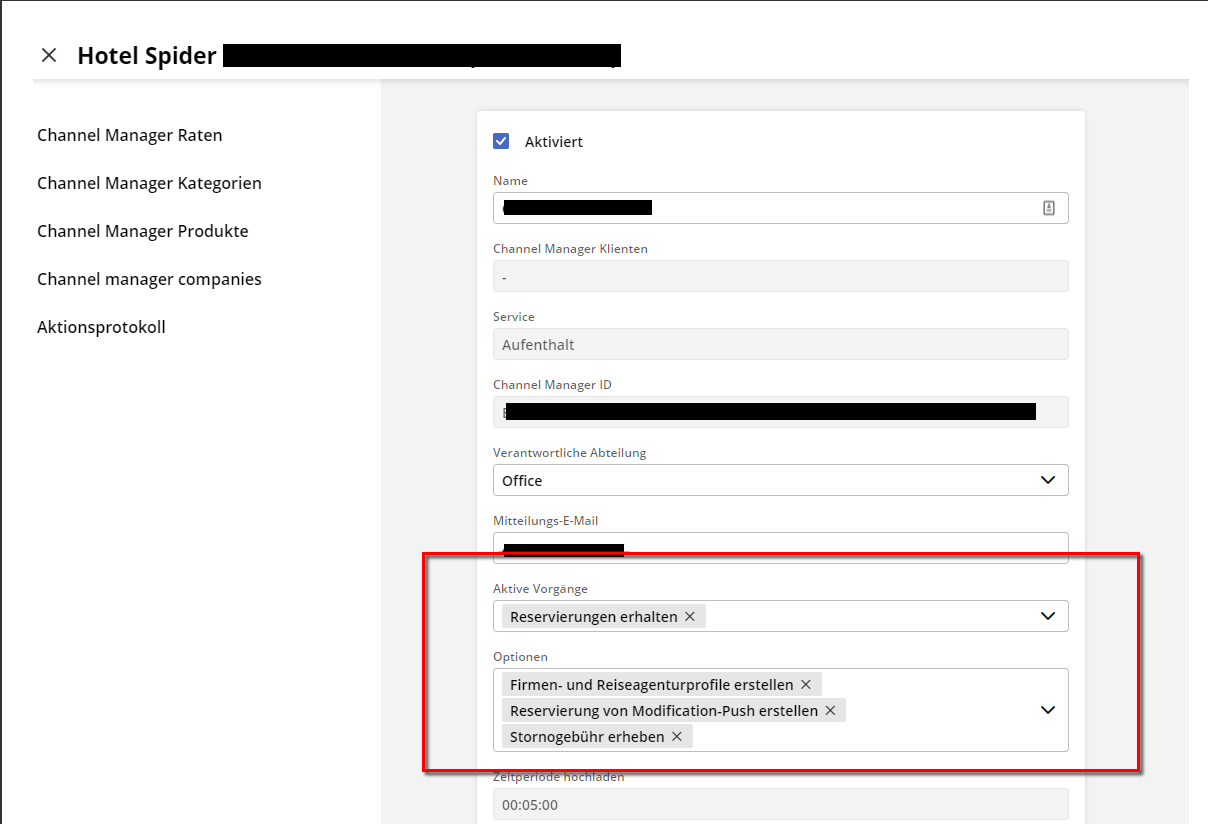Image resolution: width=1208 pixels, height=824 pixels.
Task: Uncheck the Aktiviert checkbox
Action: (x=501, y=141)
